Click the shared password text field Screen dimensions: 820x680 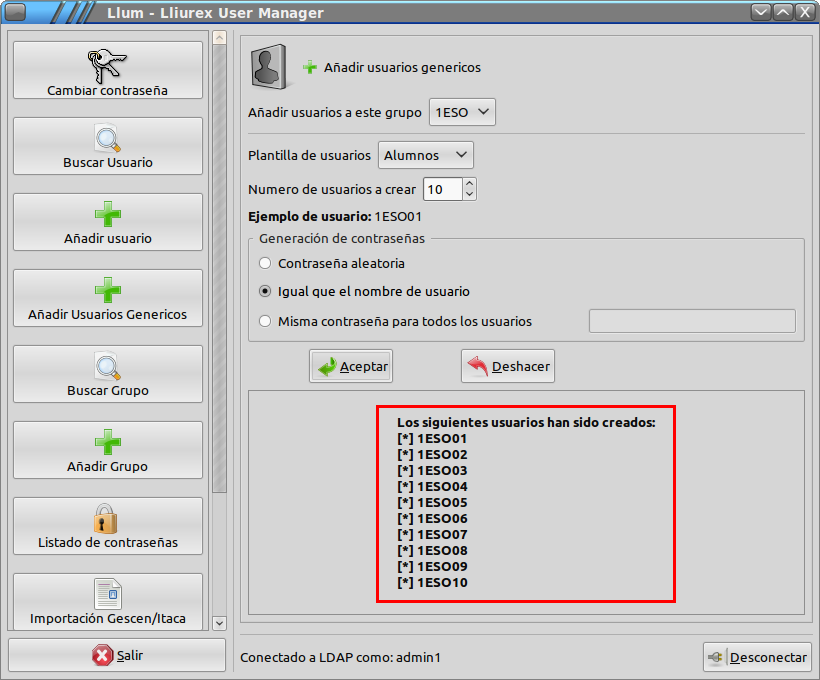pos(692,321)
